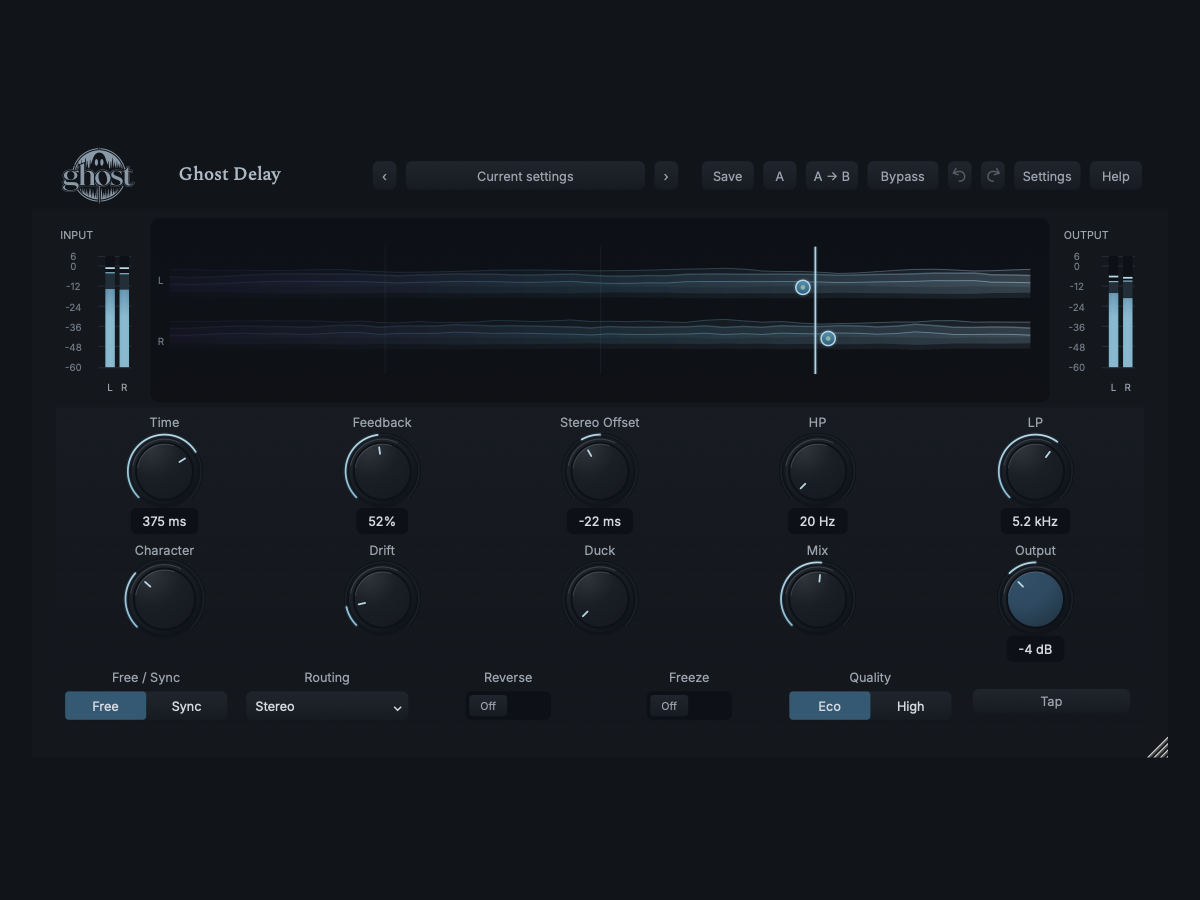
Task: Click the Ghost Delay title text
Action: point(230,174)
